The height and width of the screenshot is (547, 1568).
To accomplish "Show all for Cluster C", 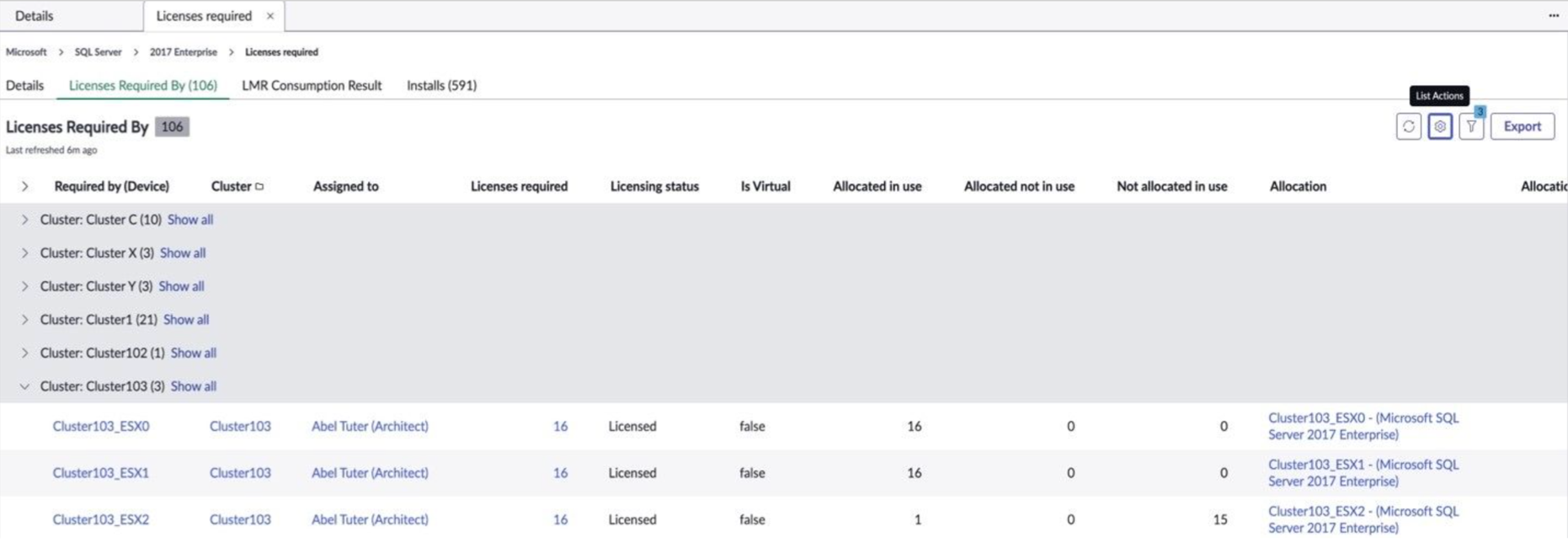I will pos(190,220).
